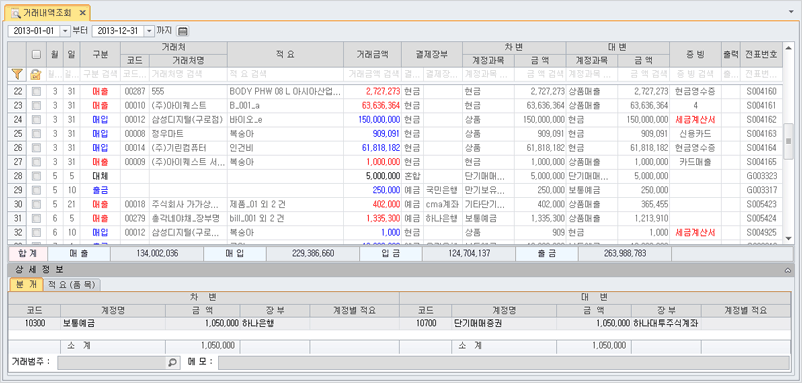
Task: Select voucher number S004160
Action: pos(761,92)
